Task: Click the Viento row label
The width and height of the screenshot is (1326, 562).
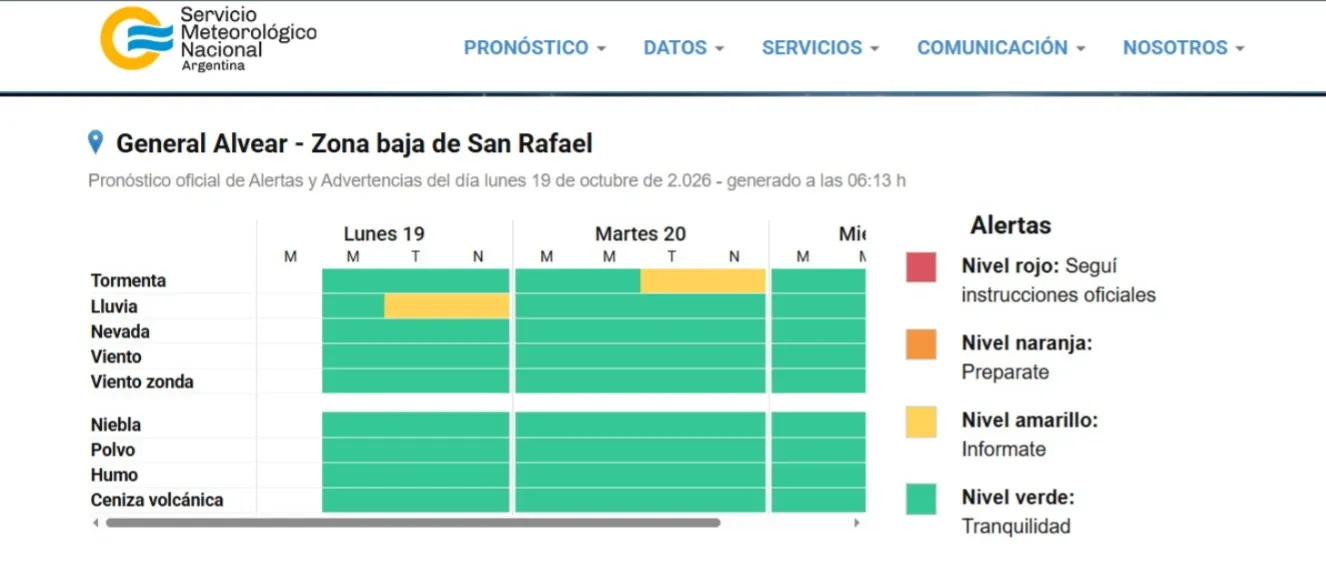Action: [116, 356]
